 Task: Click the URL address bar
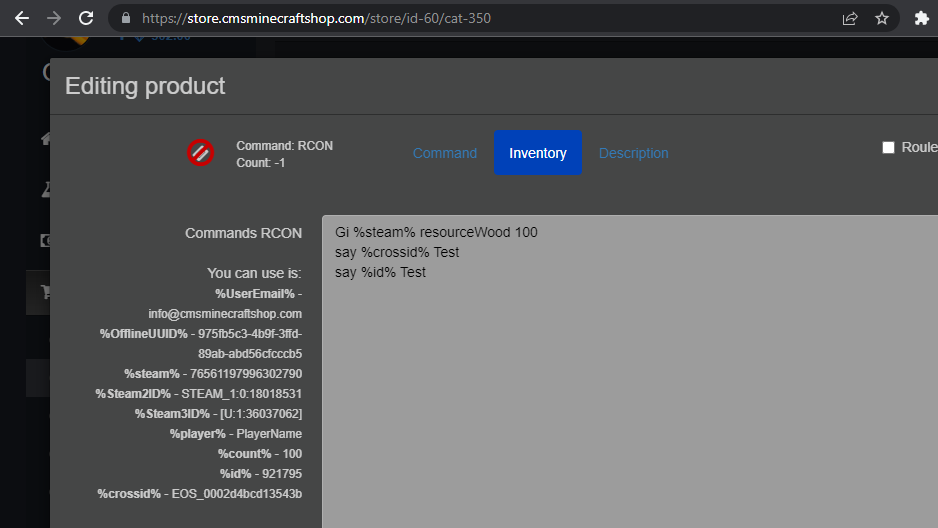480,18
